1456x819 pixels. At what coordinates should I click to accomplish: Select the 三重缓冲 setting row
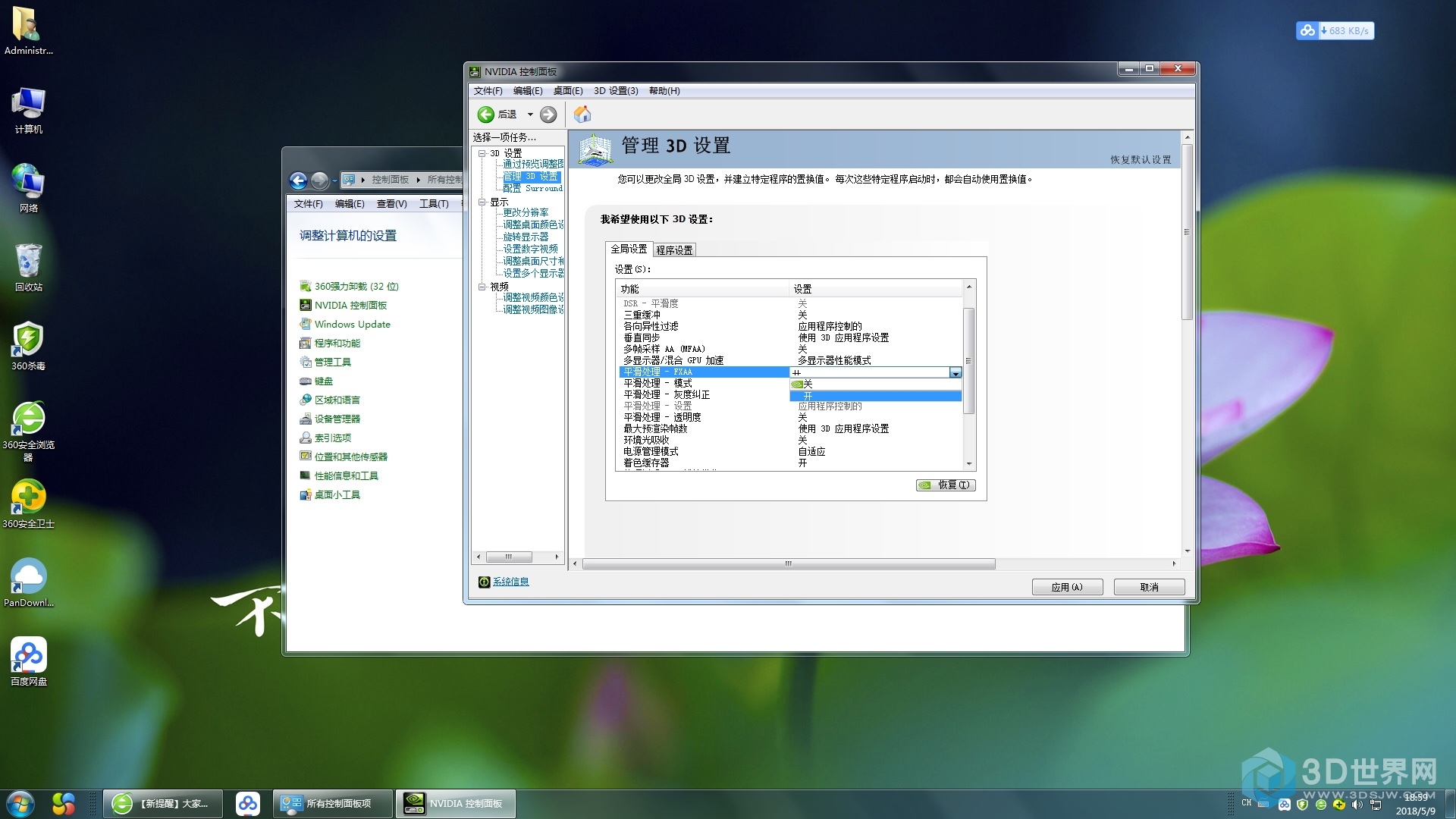(x=791, y=315)
